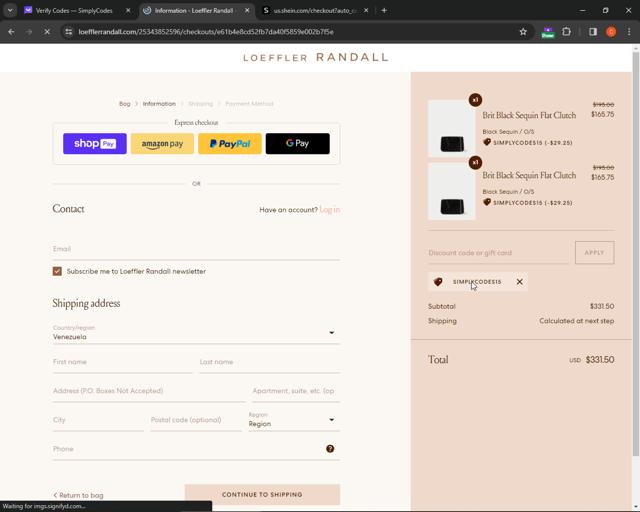Screen dimensions: 640x512
Task: Click the Loeffler Randall logo
Action: point(316,58)
